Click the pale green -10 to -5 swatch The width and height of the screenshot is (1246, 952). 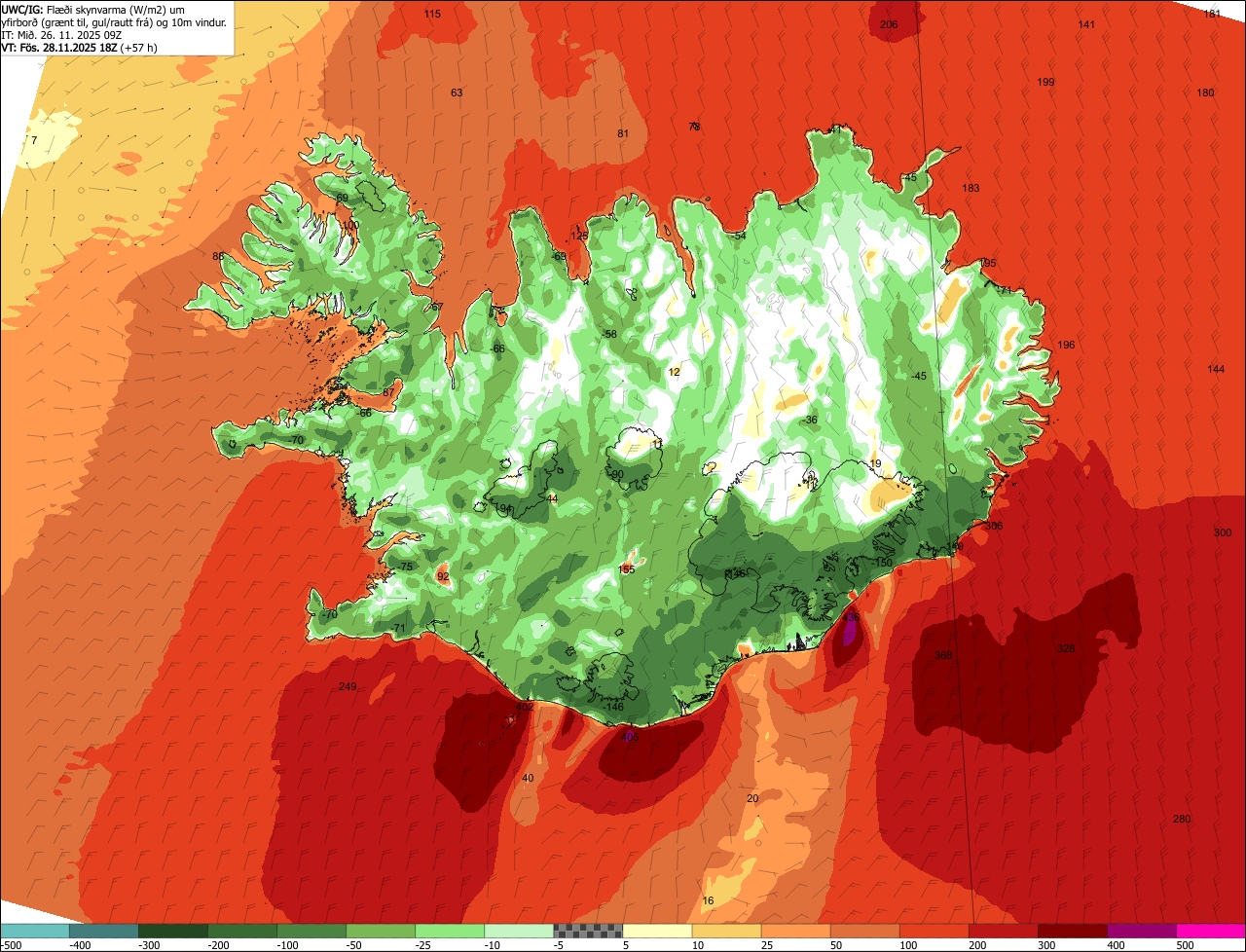coord(518,931)
